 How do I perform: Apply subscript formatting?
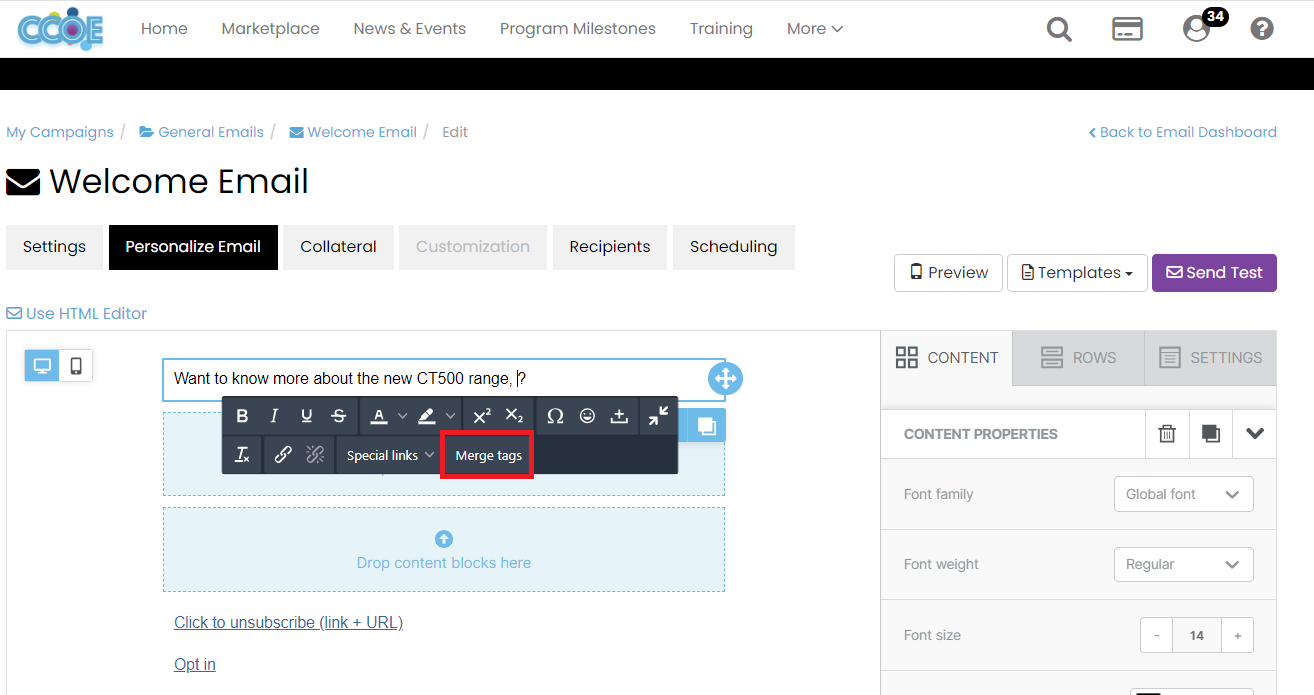point(514,416)
